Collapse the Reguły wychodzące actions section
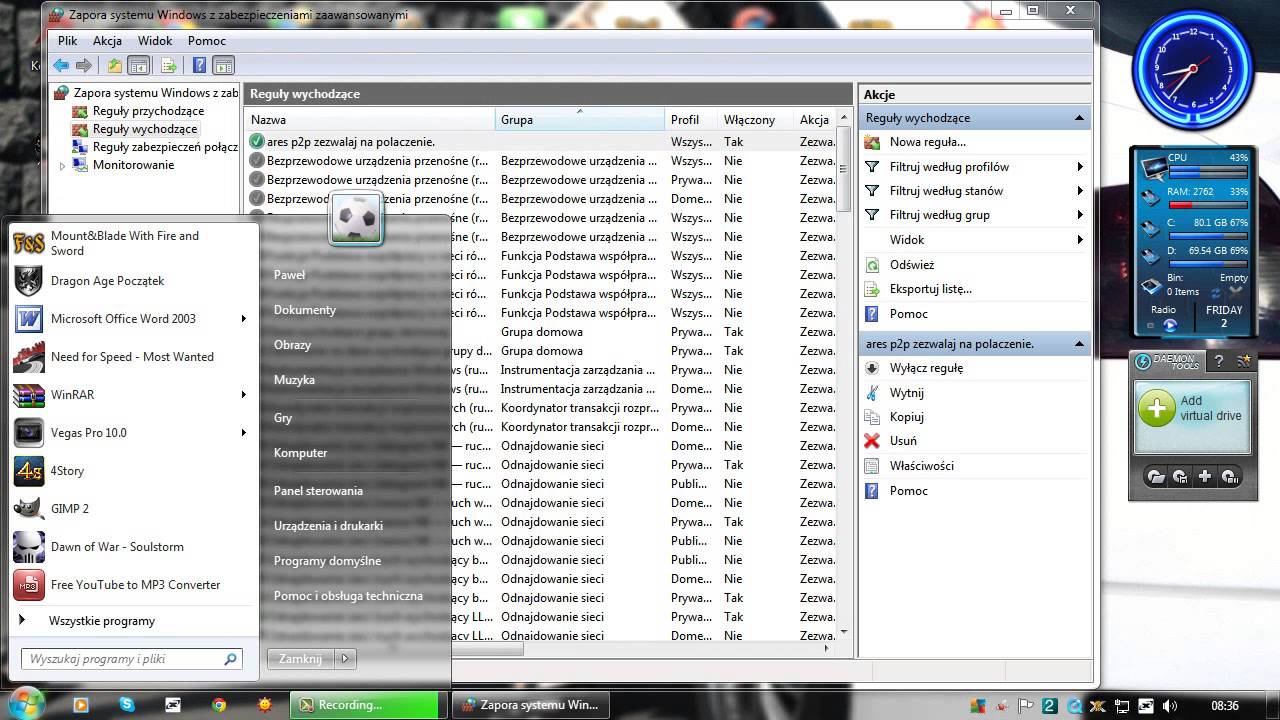Screen dimensions: 1280x720 point(1079,118)
